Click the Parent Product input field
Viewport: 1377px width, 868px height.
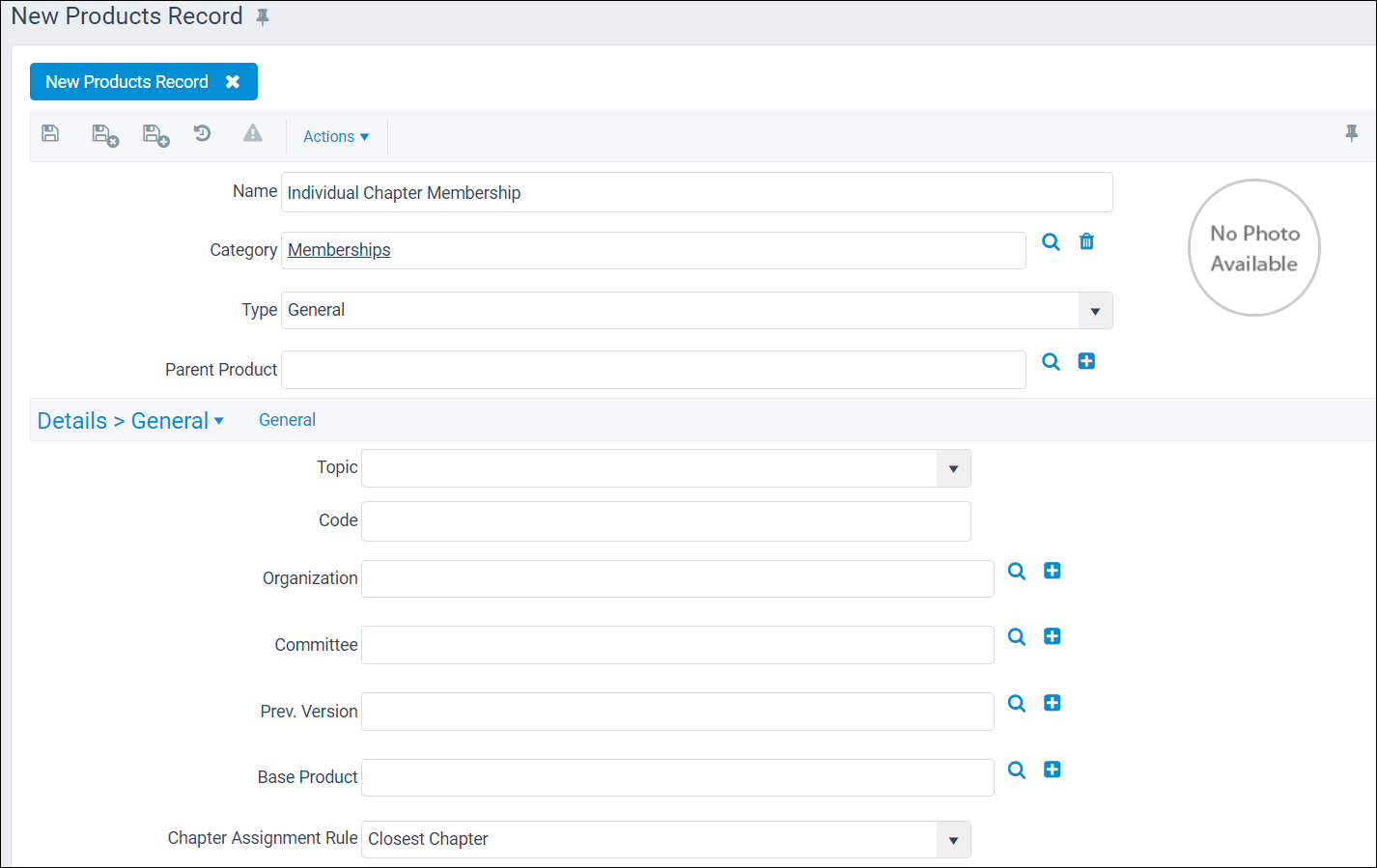click(x=654, y=370)
